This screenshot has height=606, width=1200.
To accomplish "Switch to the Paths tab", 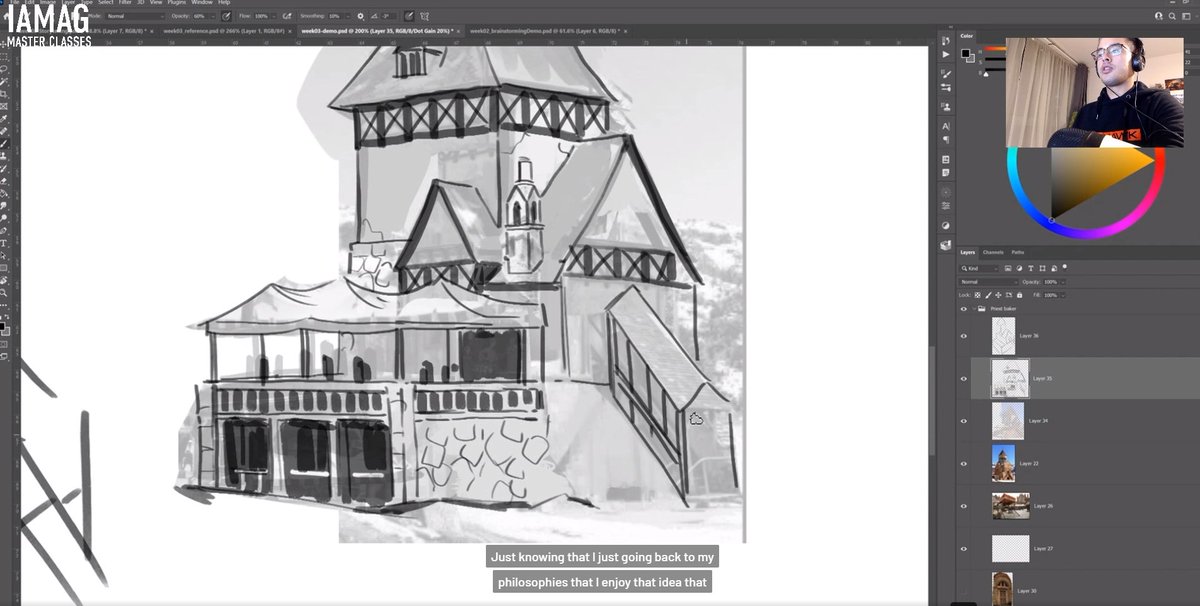I will coord(1018,252).
